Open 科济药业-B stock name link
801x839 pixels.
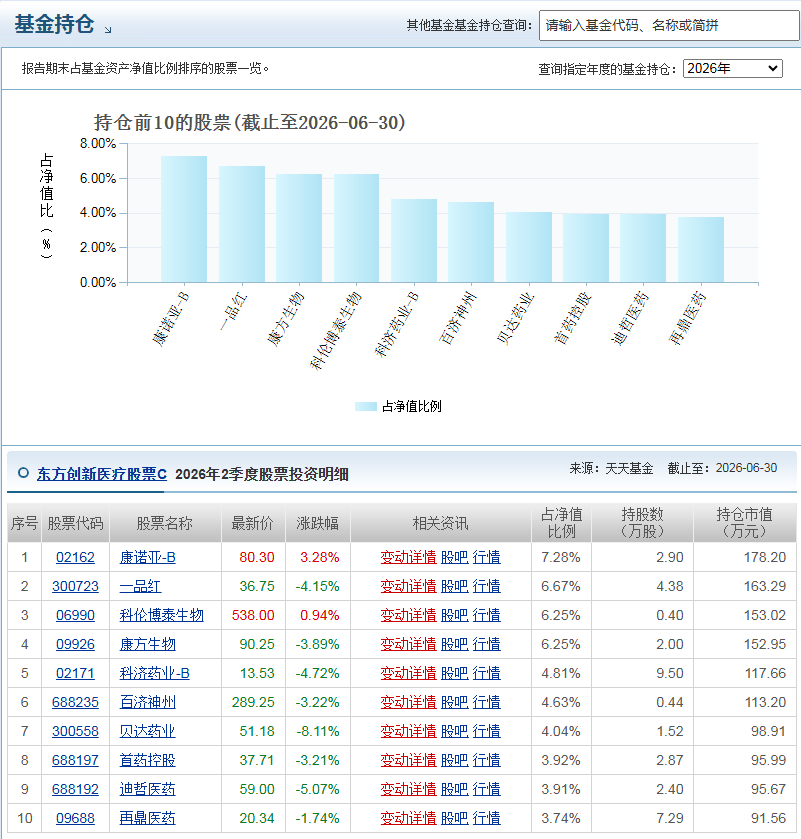tap(155, 673)
